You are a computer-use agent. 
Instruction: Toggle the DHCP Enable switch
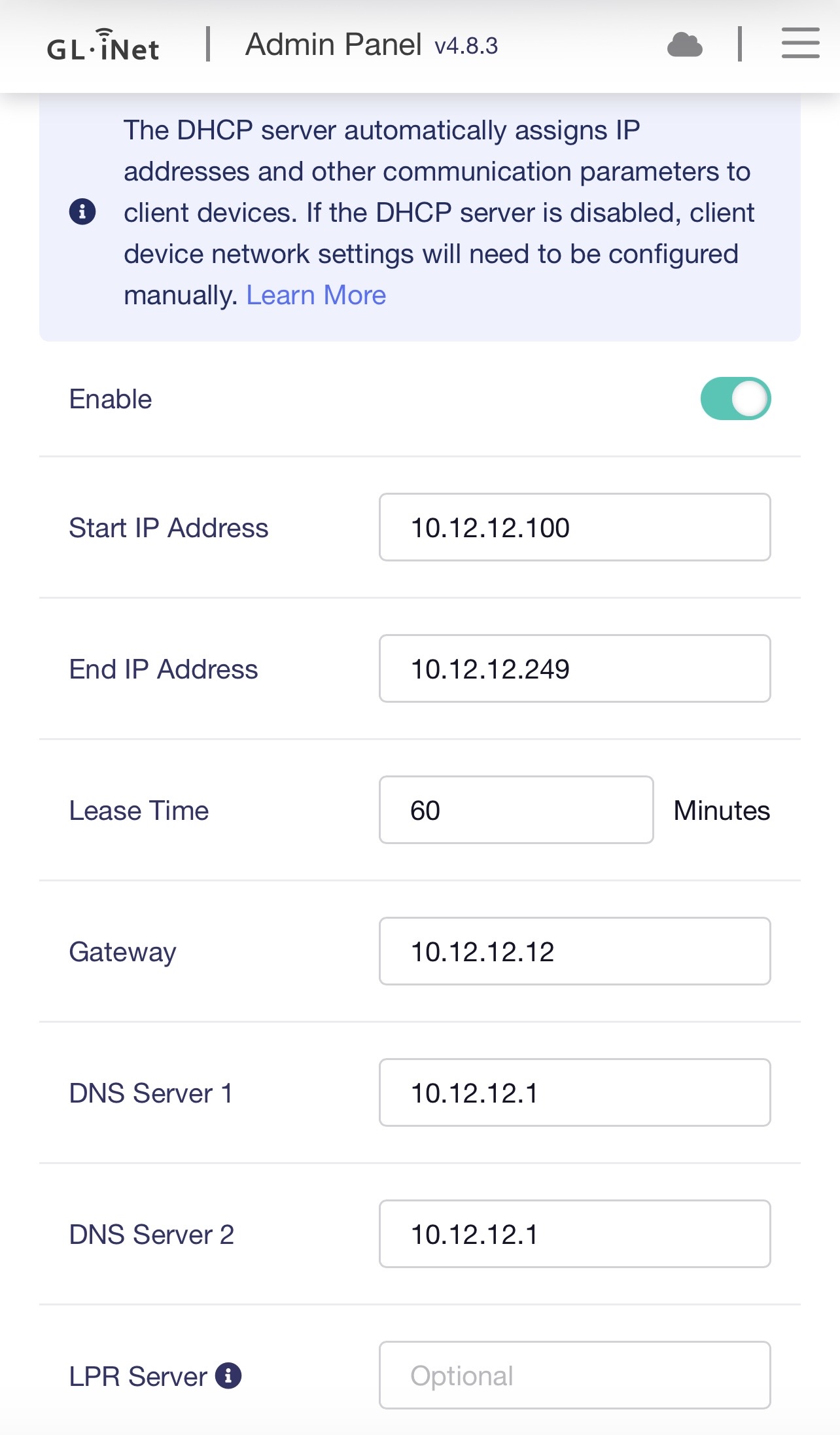pos(735,399)
